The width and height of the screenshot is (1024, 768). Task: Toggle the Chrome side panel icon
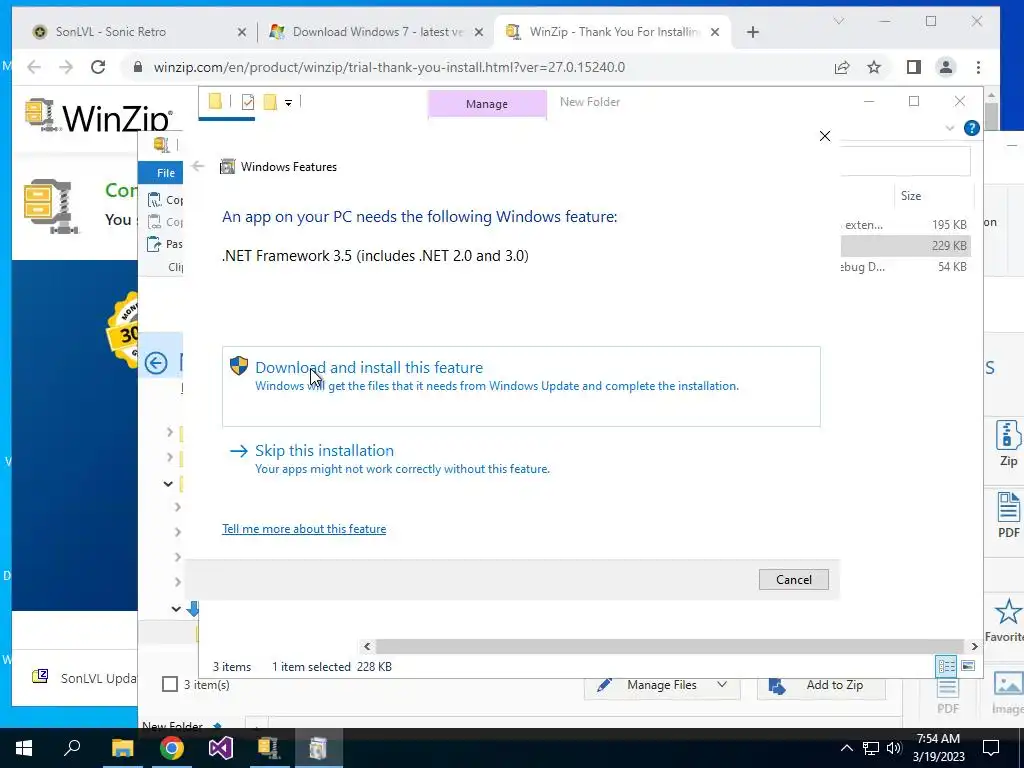pos(914,67)
